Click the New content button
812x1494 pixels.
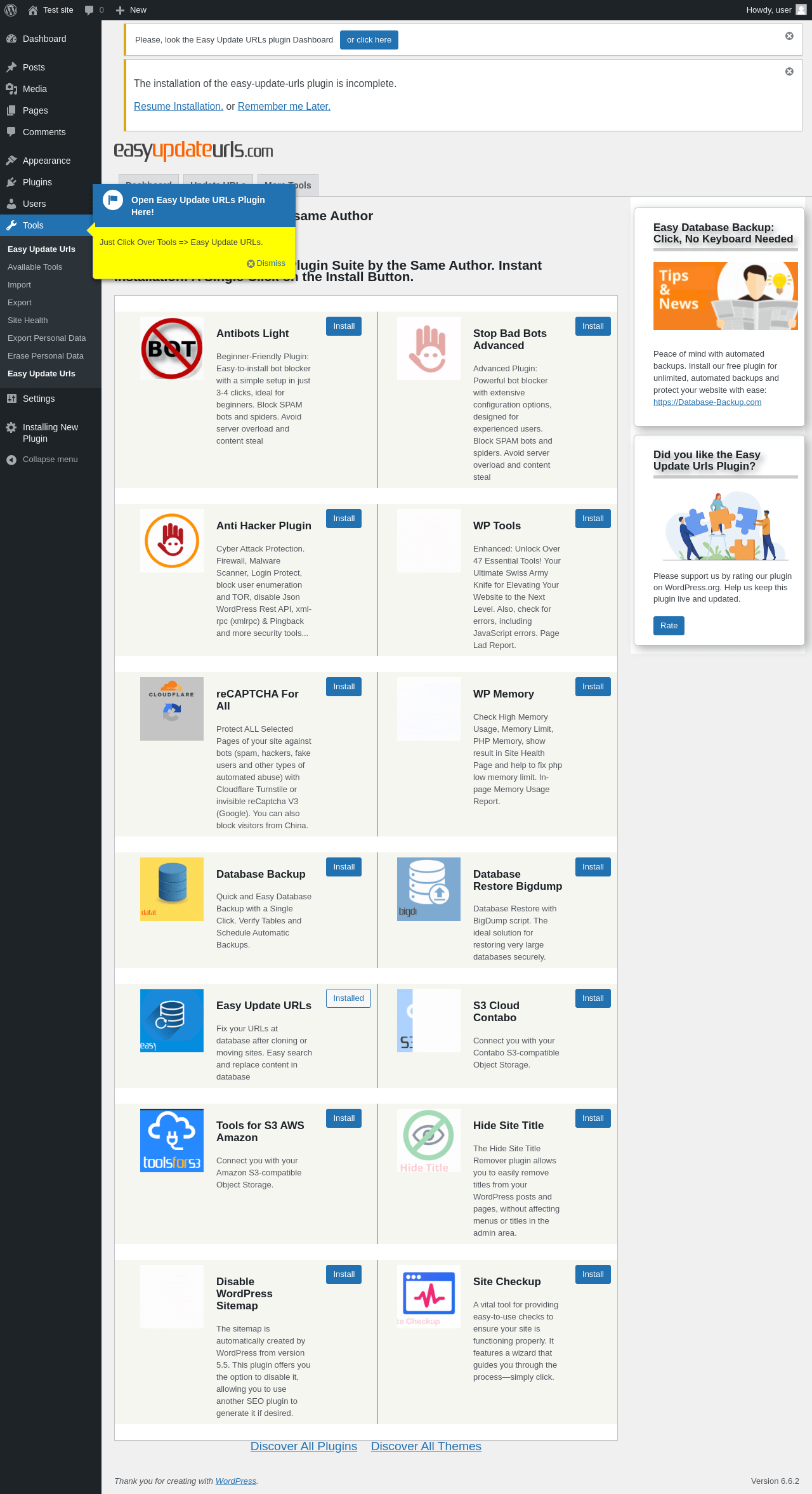tap(131, 10)
